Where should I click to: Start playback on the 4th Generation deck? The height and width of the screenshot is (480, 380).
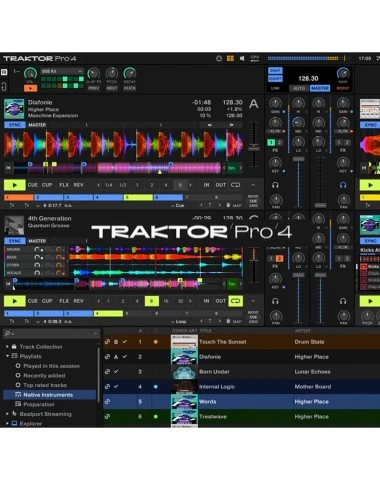[15, 301]
